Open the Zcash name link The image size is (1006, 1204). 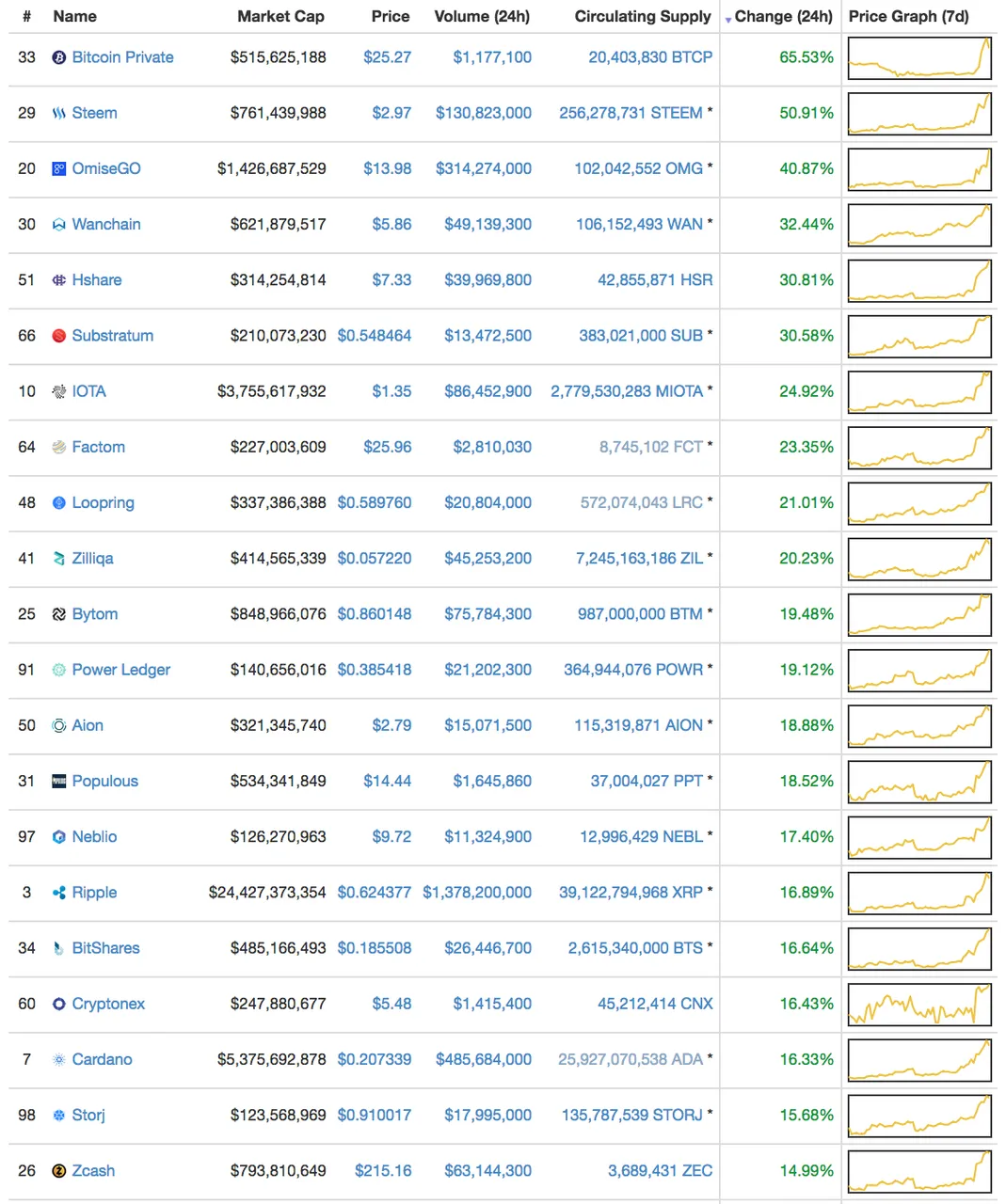coord(93,1171)
